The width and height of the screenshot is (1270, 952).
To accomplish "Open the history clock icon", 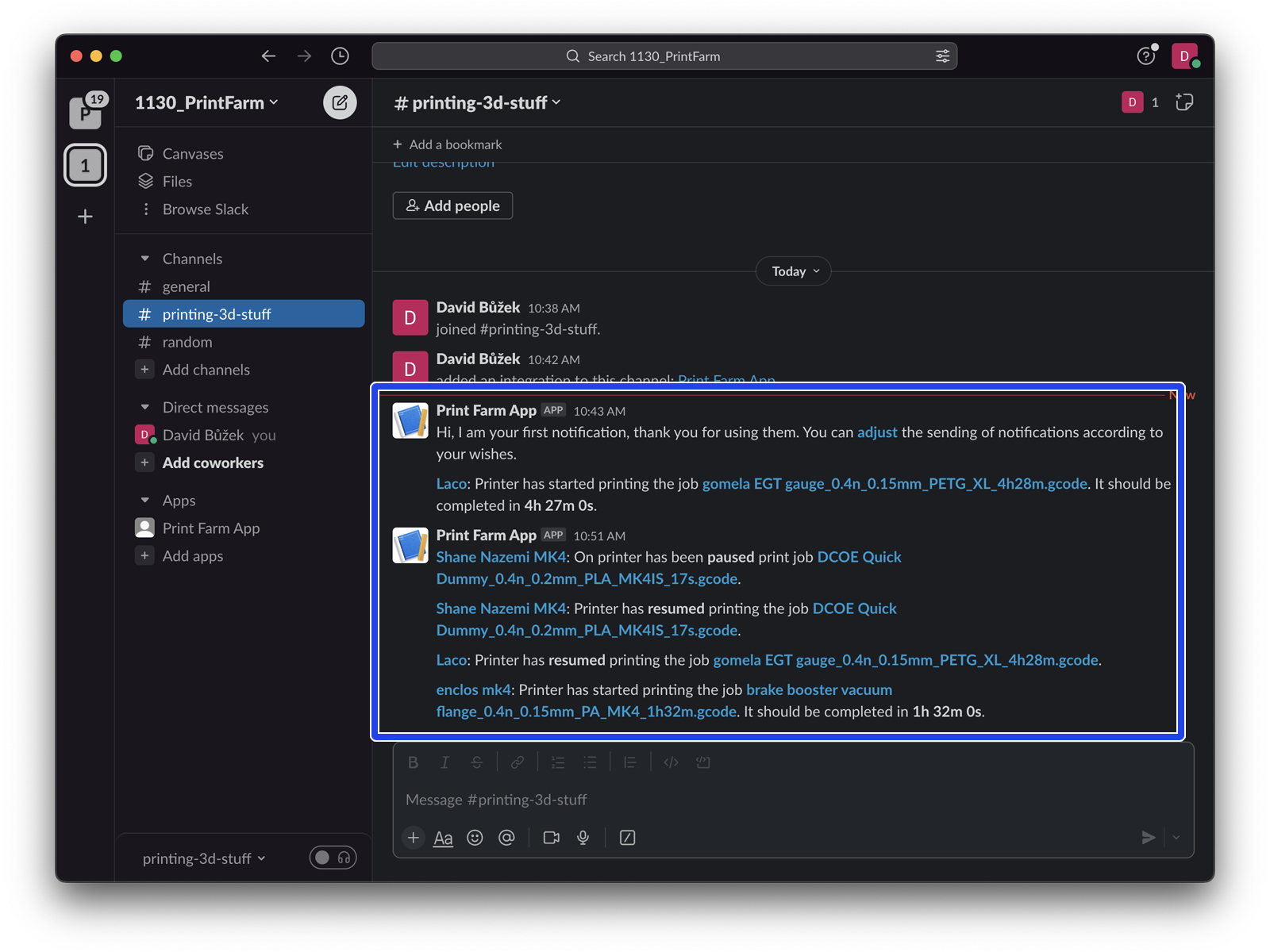I will pos(340,56).
